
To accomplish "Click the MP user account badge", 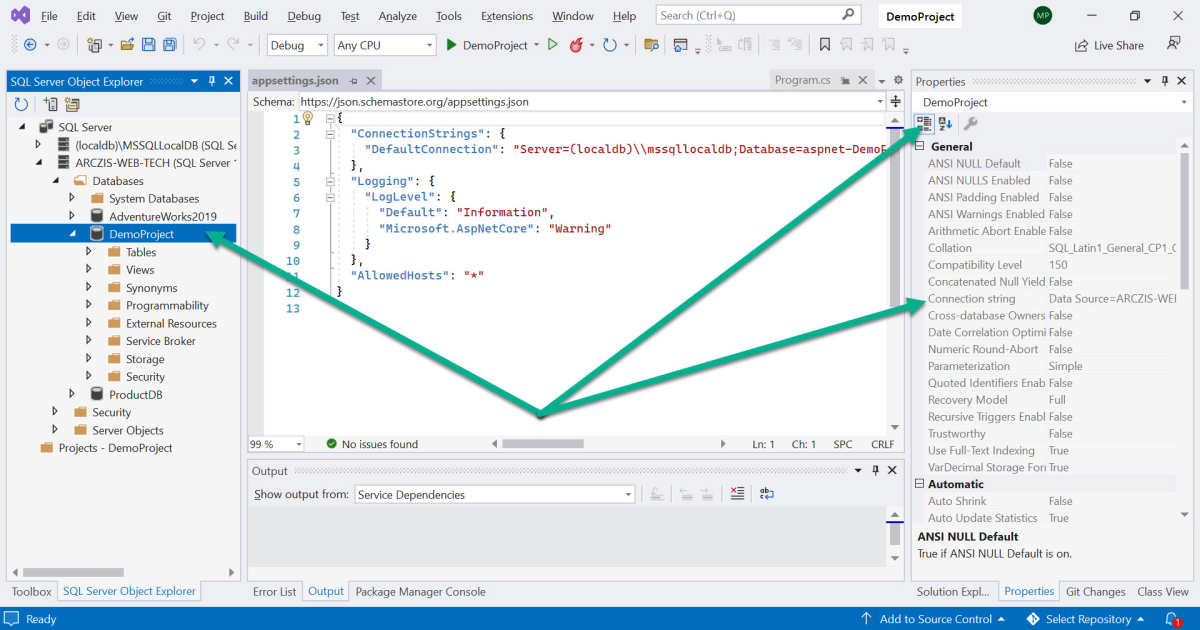I will pos(1042,16).
